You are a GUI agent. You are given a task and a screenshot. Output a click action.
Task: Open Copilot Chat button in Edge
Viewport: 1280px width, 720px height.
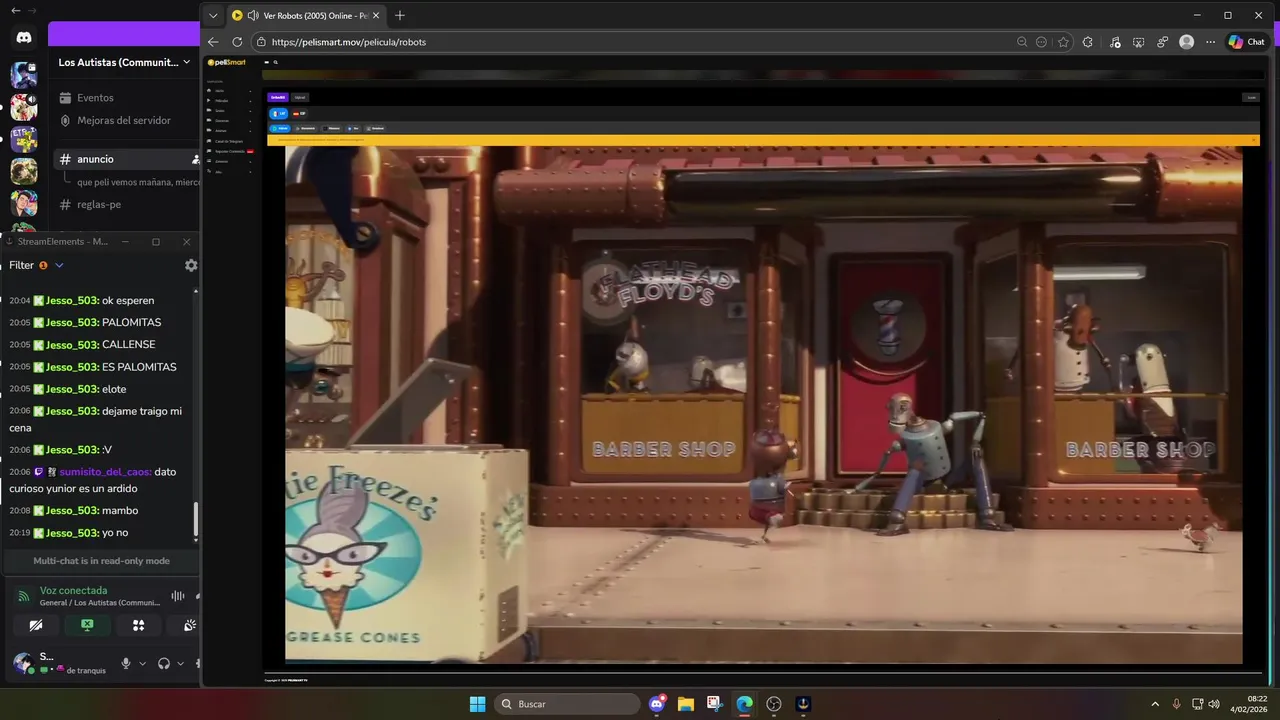pyautogui.click(x=1248, y=42)
